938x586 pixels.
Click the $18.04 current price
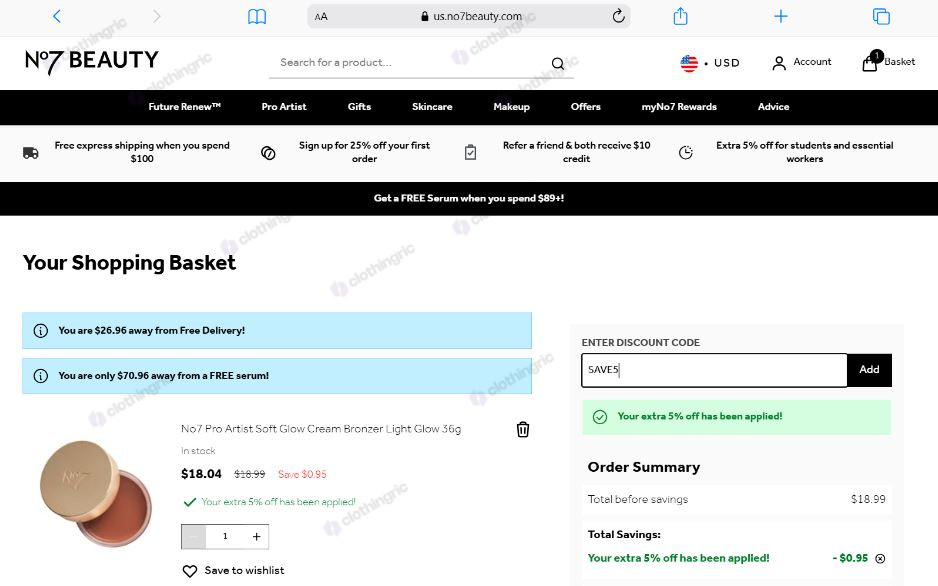point(201,474)
